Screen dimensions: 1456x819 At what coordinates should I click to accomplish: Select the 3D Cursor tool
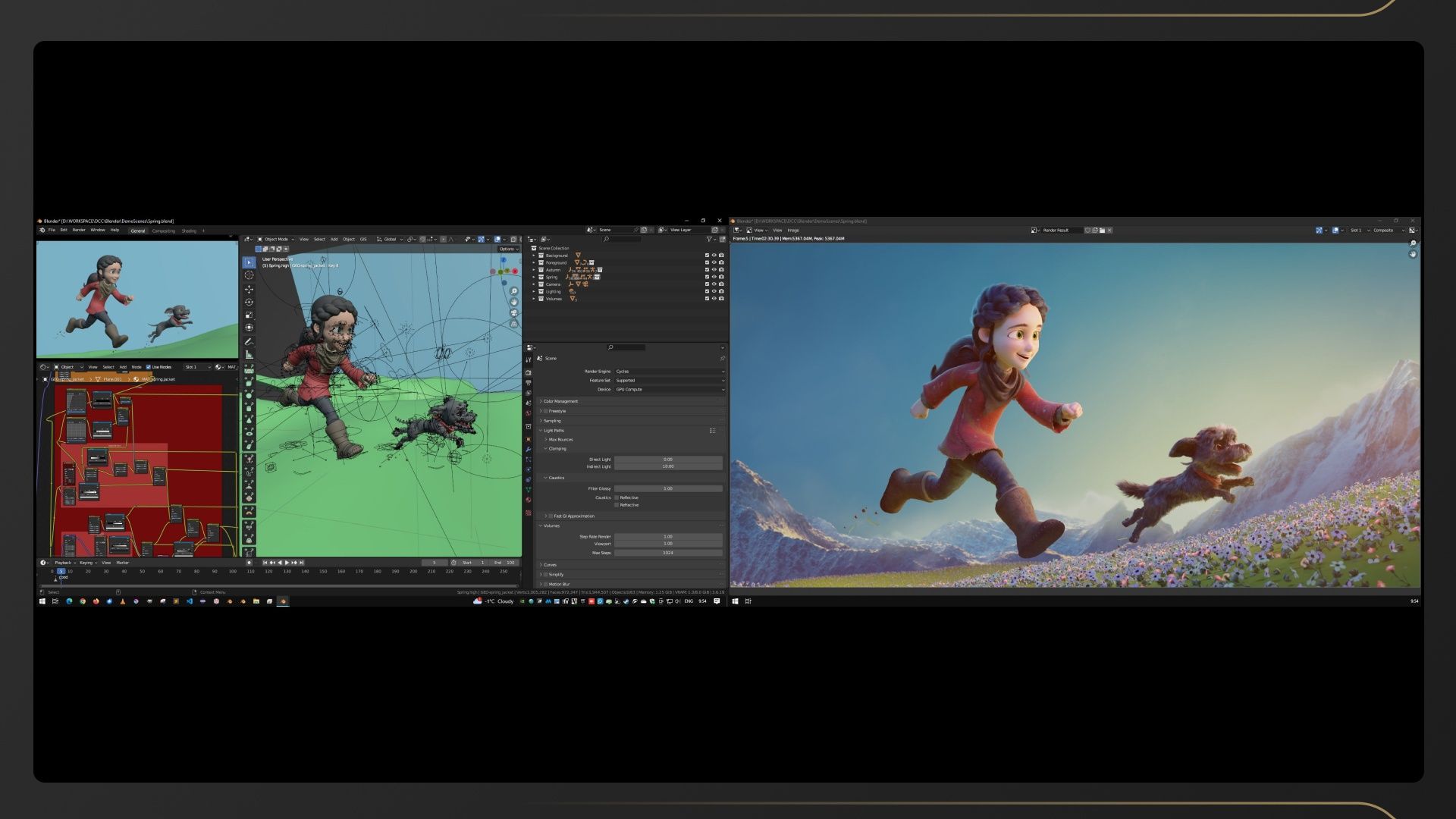click(249, 275)
